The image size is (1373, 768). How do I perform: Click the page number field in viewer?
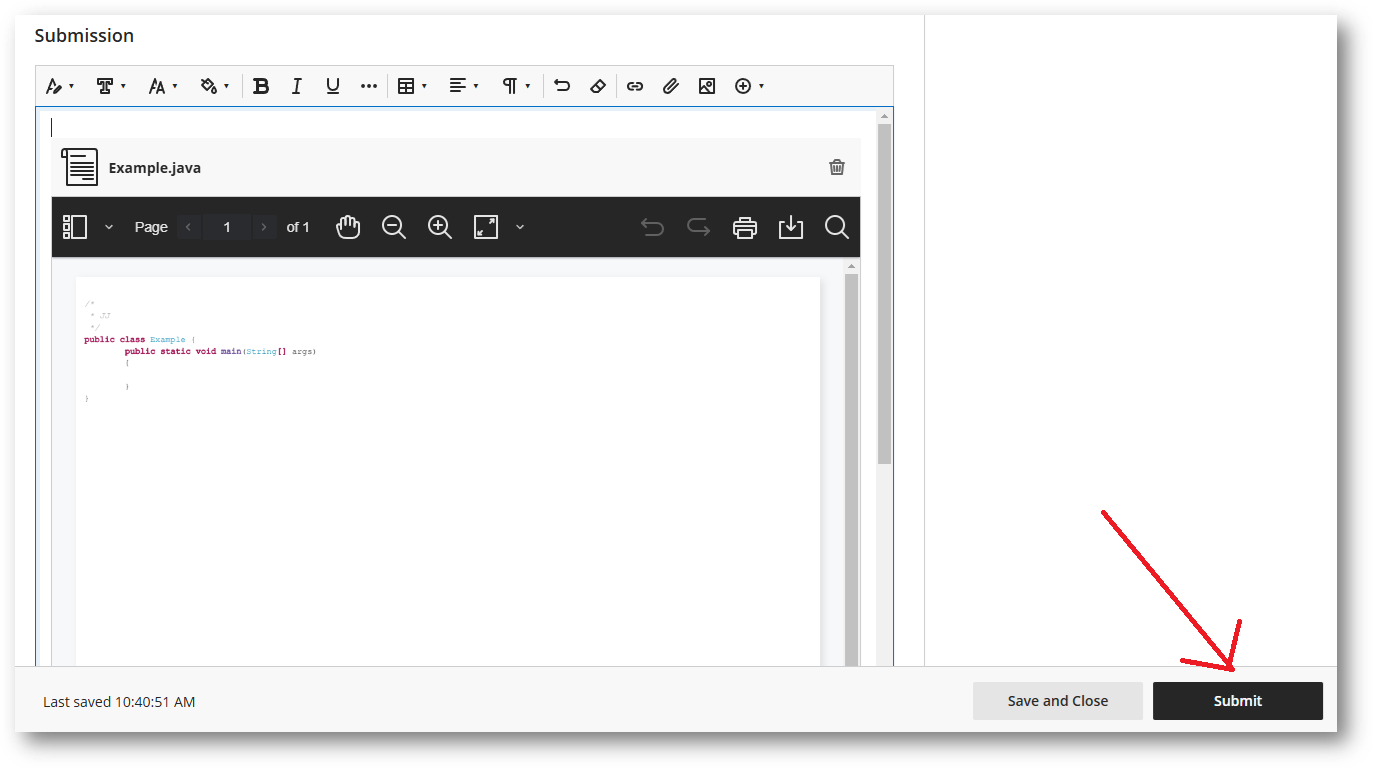tap(227, 227)
